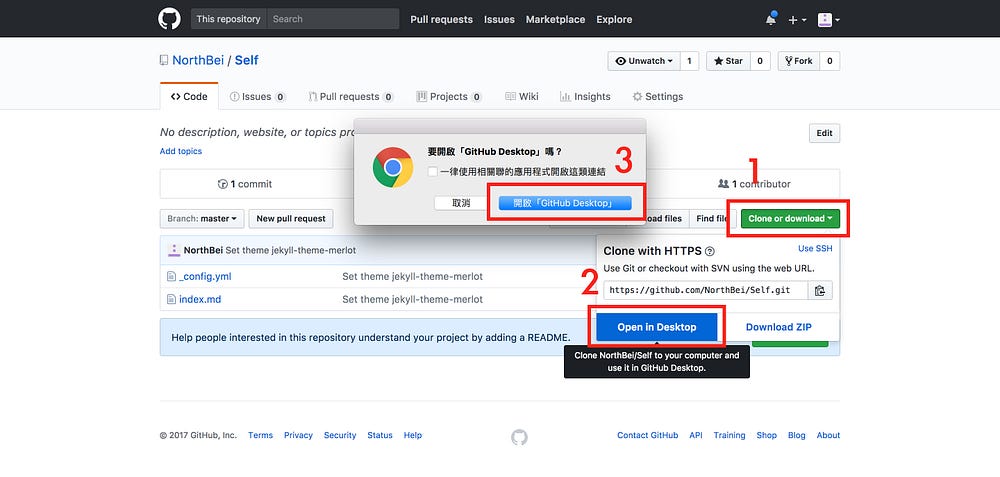Screen dimensions: 1000x477
Task: Open Contact GitHub footer link
Action: click(647, 435)
